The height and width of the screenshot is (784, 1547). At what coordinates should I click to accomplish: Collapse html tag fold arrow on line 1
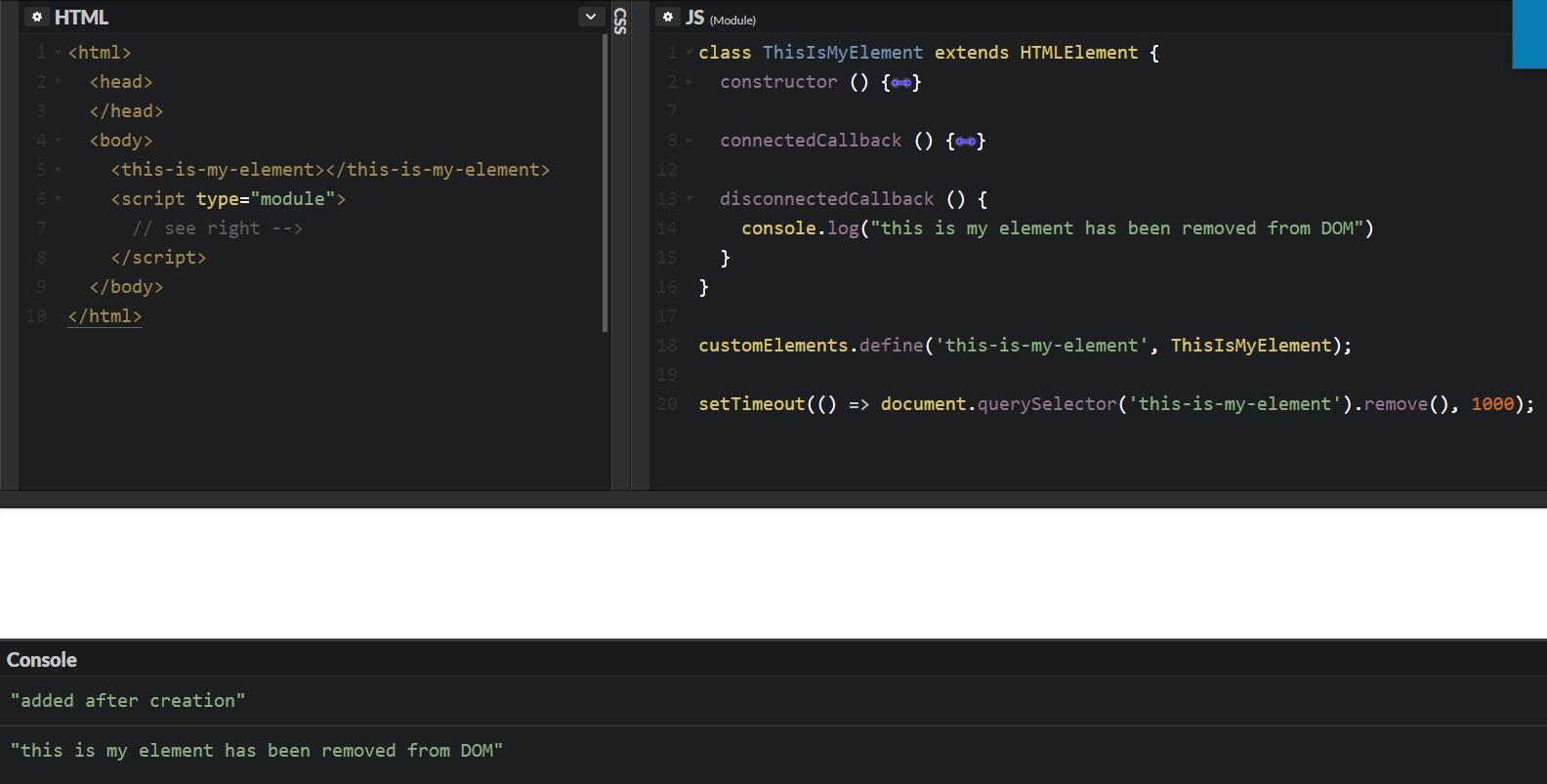coord(59,53)
